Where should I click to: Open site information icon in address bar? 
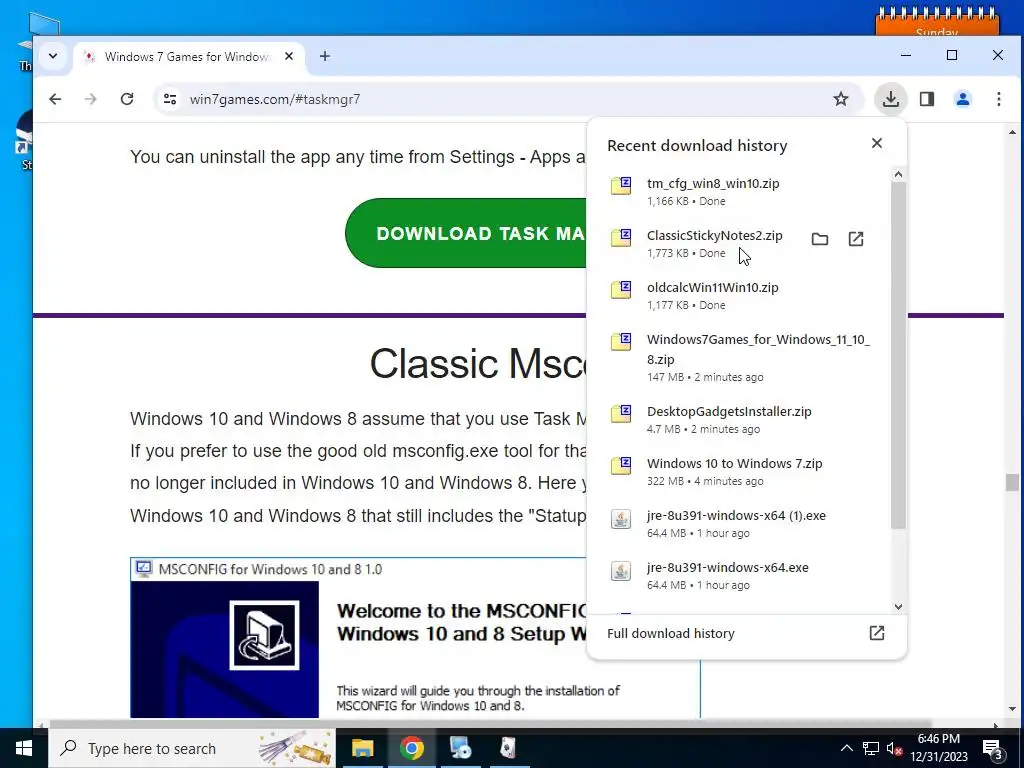pyautogui.click(x=170, y=99)
